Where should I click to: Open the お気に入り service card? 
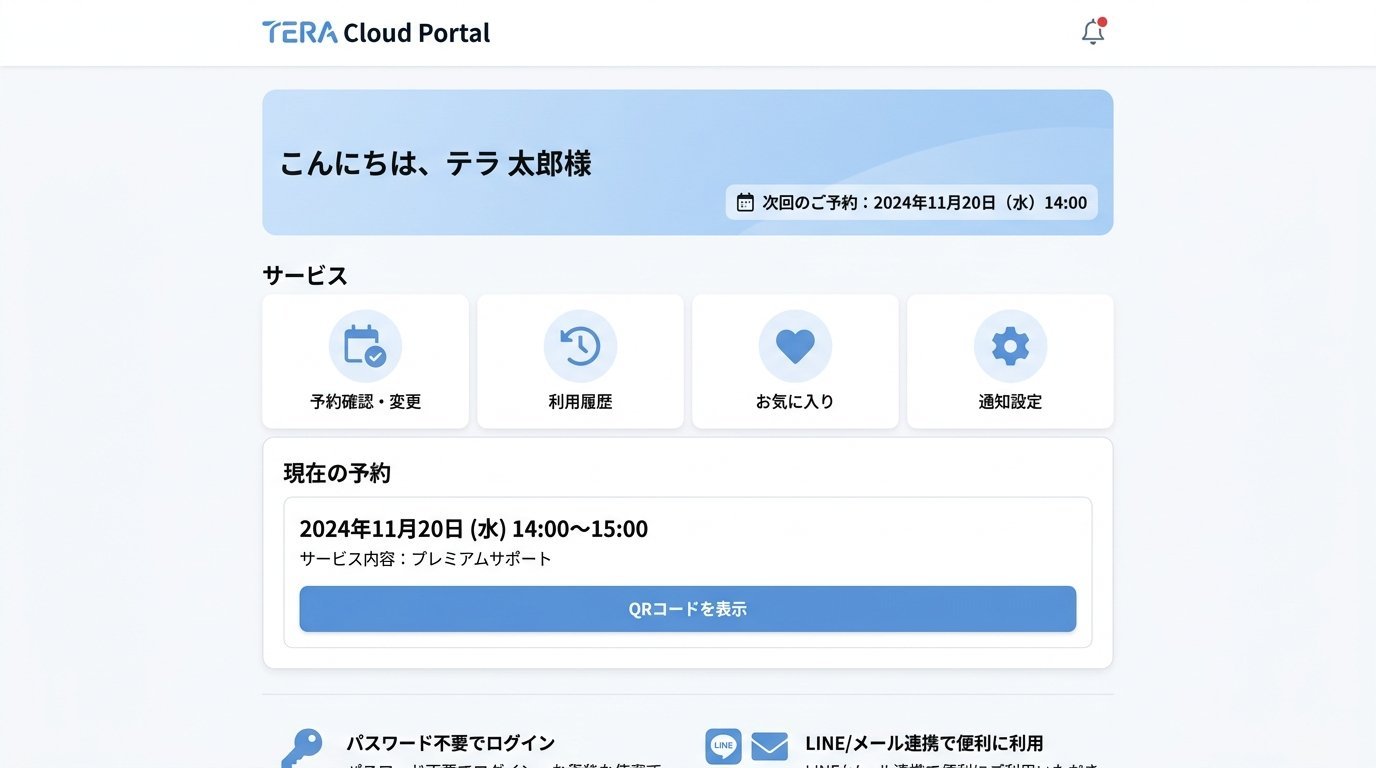[795, 361]
